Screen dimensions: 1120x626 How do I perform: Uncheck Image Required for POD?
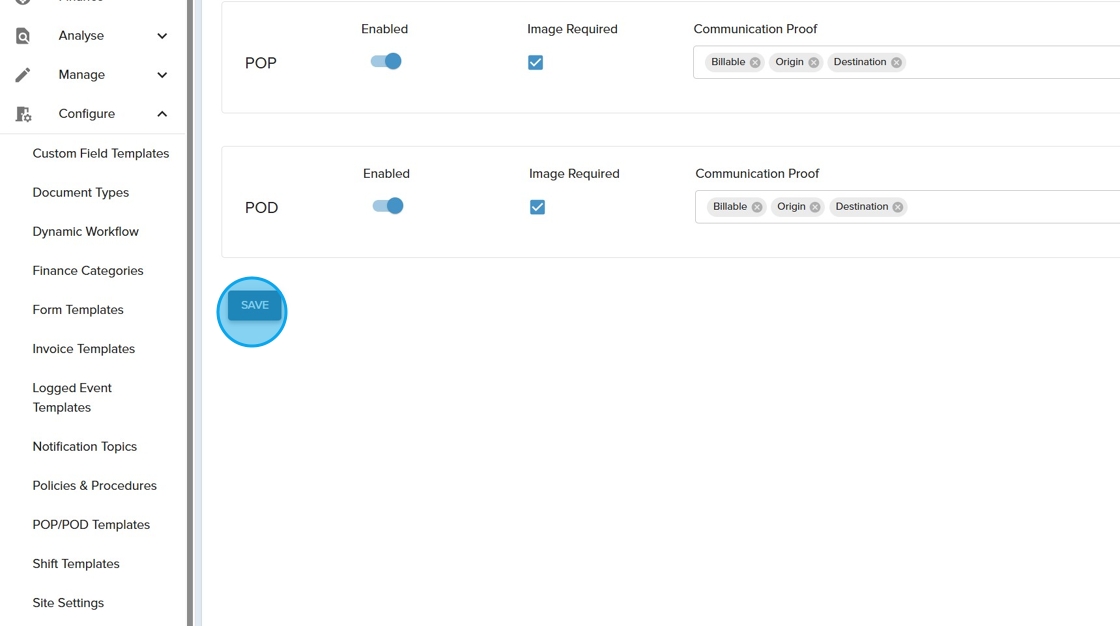click(538, 207)
